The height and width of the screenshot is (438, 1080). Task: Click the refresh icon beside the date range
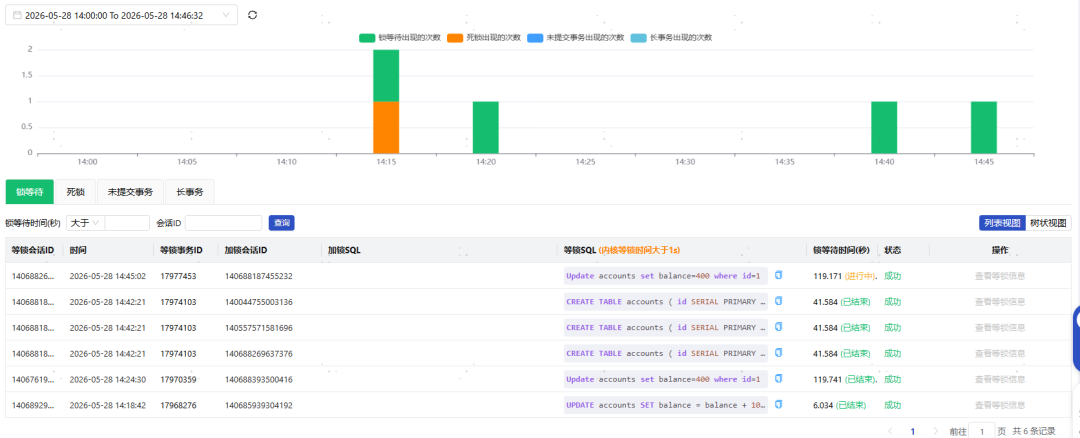tap(253, 15)
